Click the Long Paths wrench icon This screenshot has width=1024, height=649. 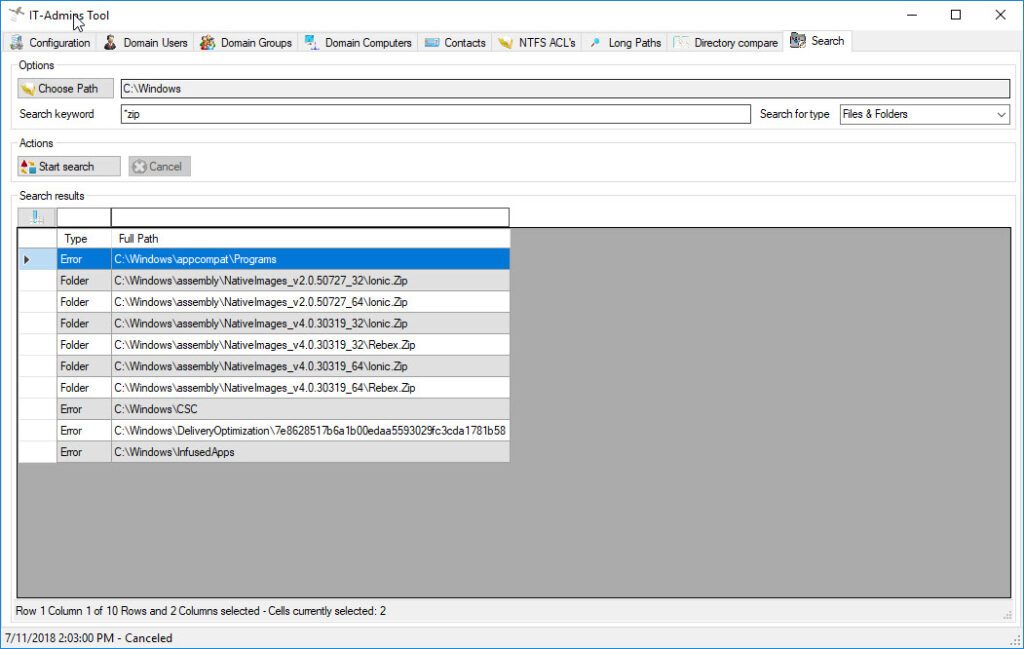595,43
